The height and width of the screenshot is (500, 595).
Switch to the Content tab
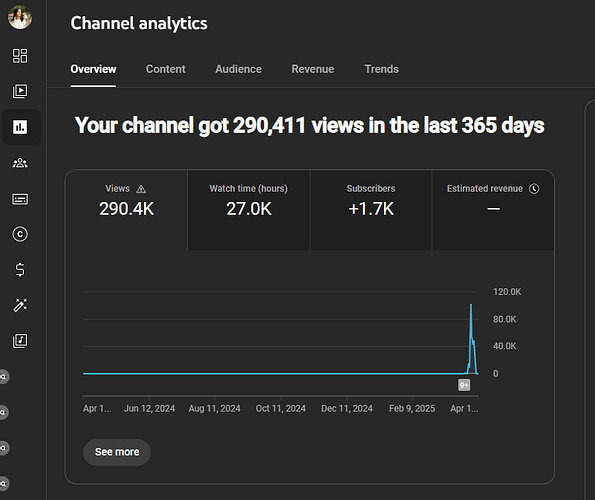pos(165,69)
